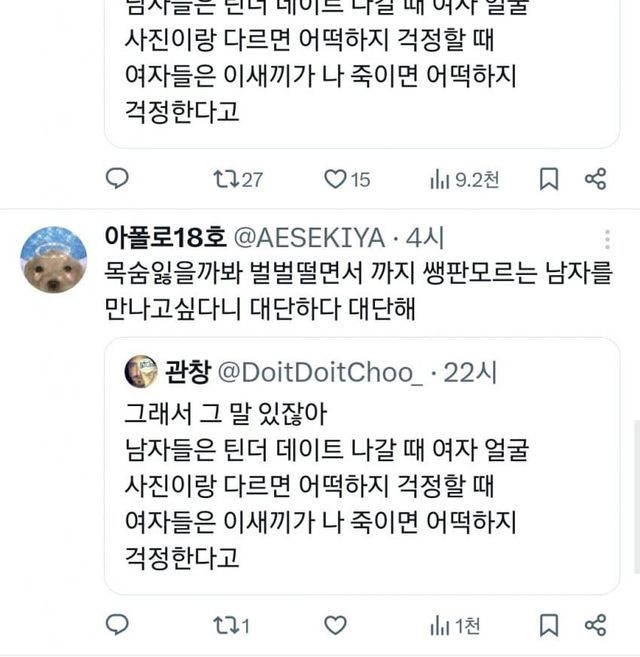Bookmark 아폴로18호's tweet

[x=548, y=626]
